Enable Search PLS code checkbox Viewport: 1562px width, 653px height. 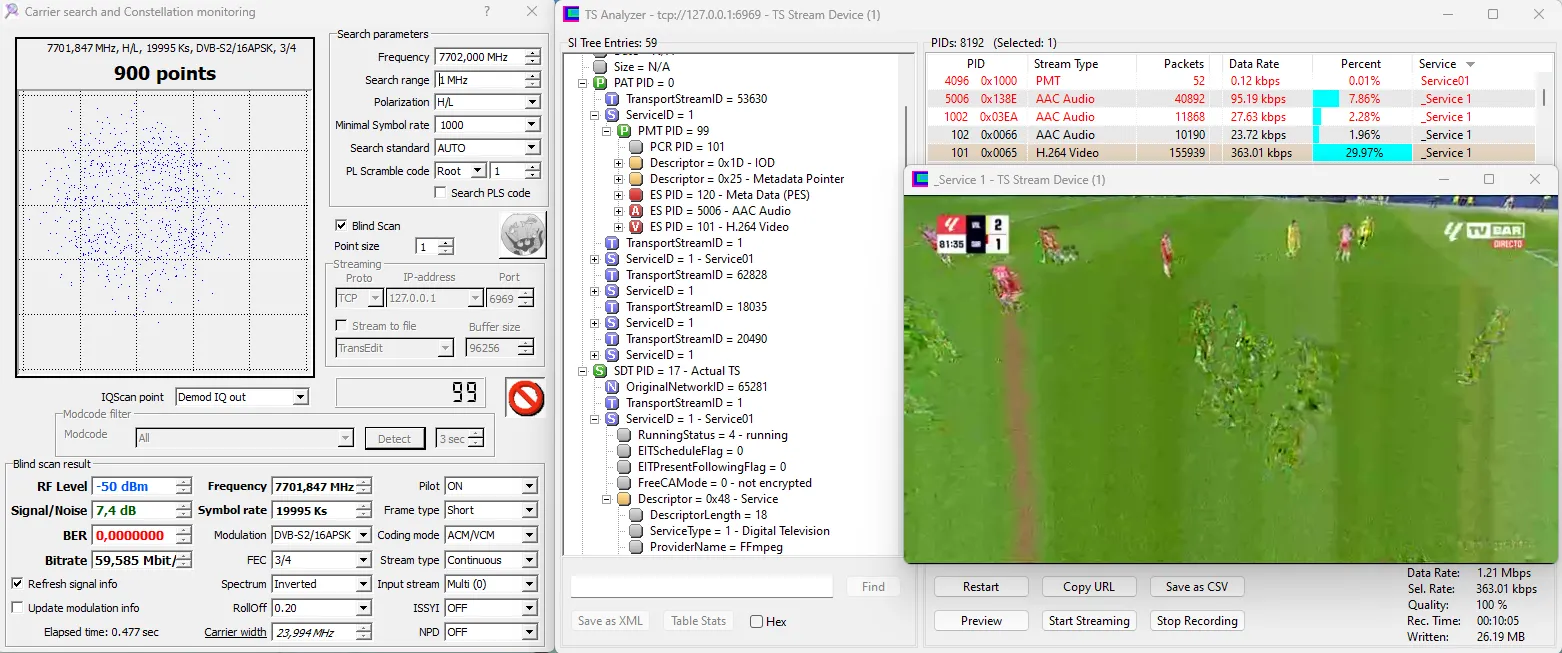click(x=440, y=193)
